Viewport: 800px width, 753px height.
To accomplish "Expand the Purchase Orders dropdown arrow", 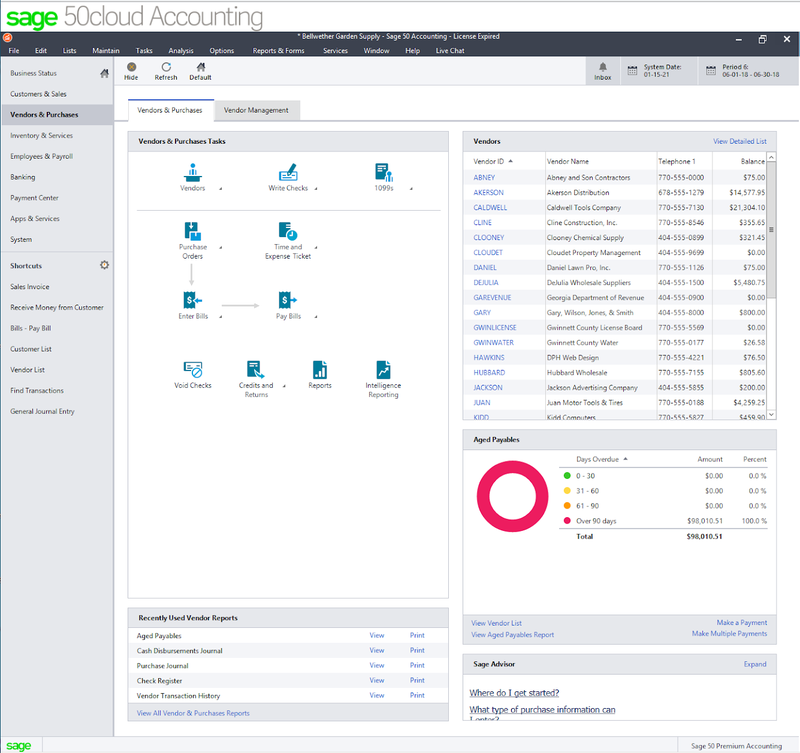I will tap(221, 247).
